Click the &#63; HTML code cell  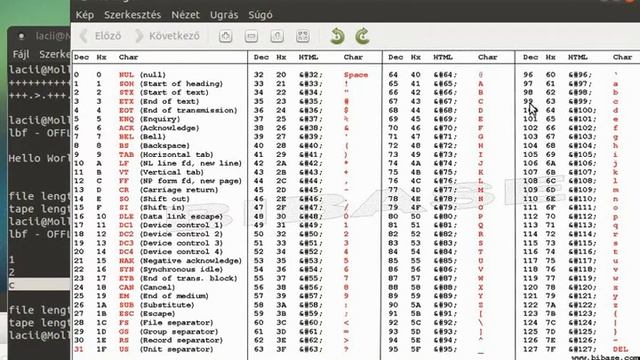point(311,349)
